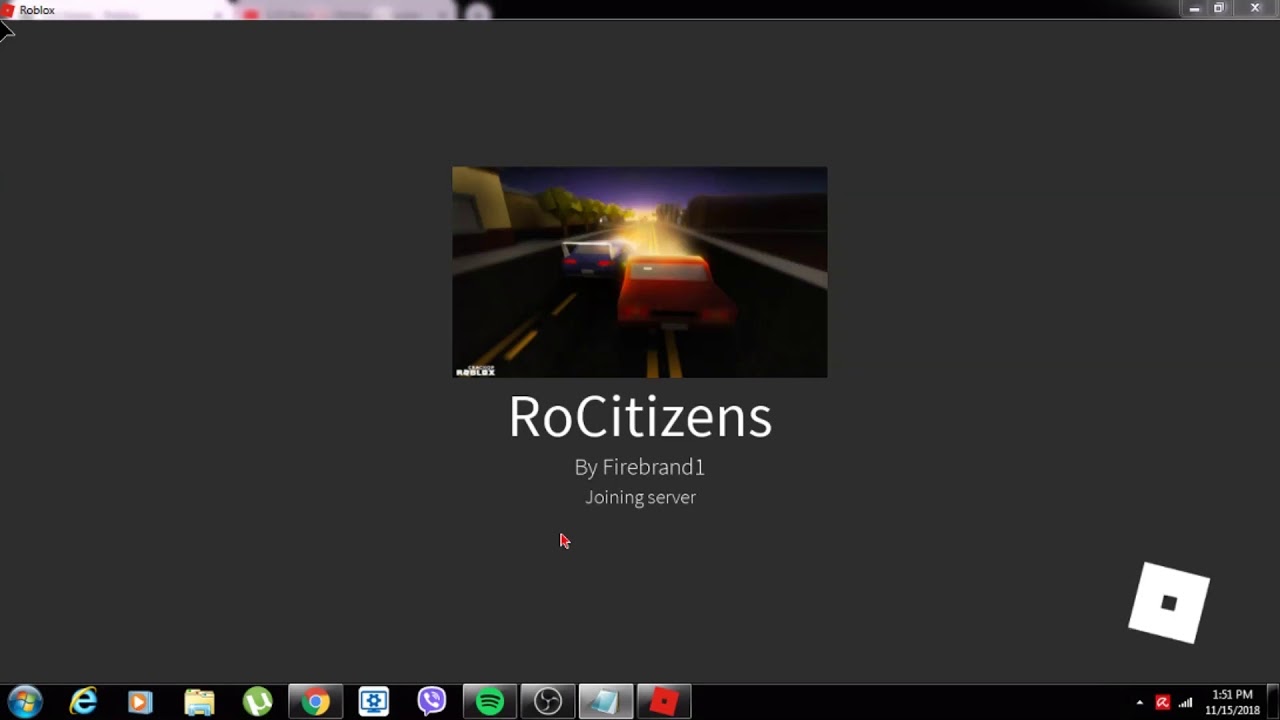This screenshot has height=720, width=1280.
Task: Switch to Spotify in the taskbar
Action: (490, 702)
